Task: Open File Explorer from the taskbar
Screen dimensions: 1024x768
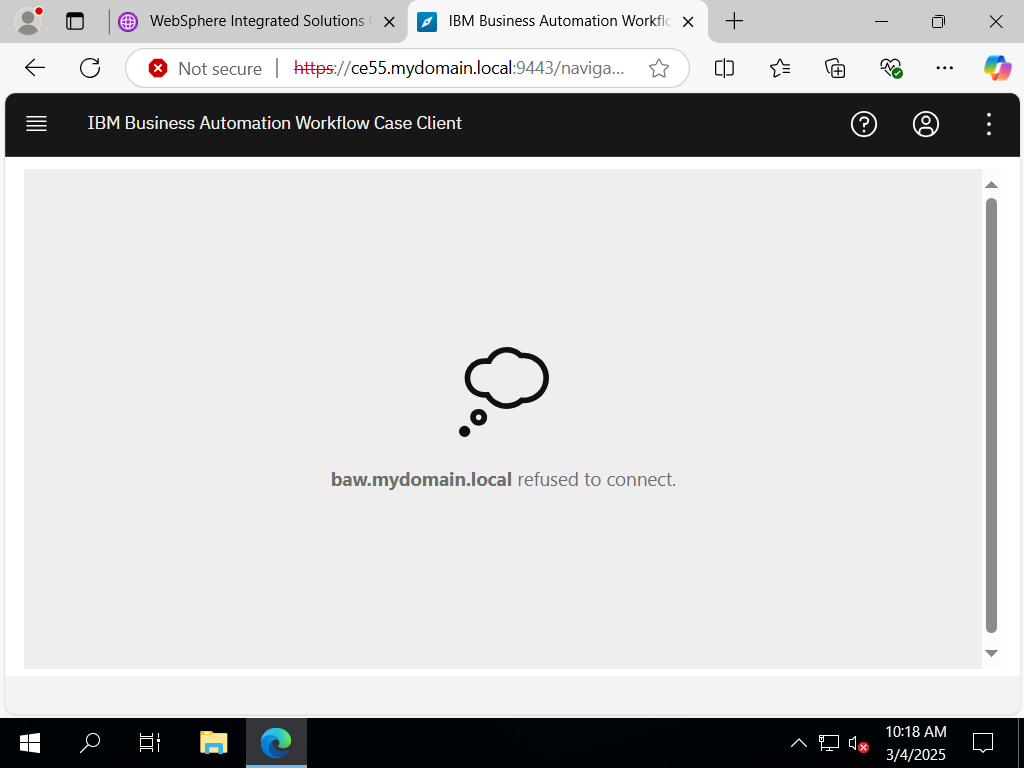Action: tap(213, 743)
